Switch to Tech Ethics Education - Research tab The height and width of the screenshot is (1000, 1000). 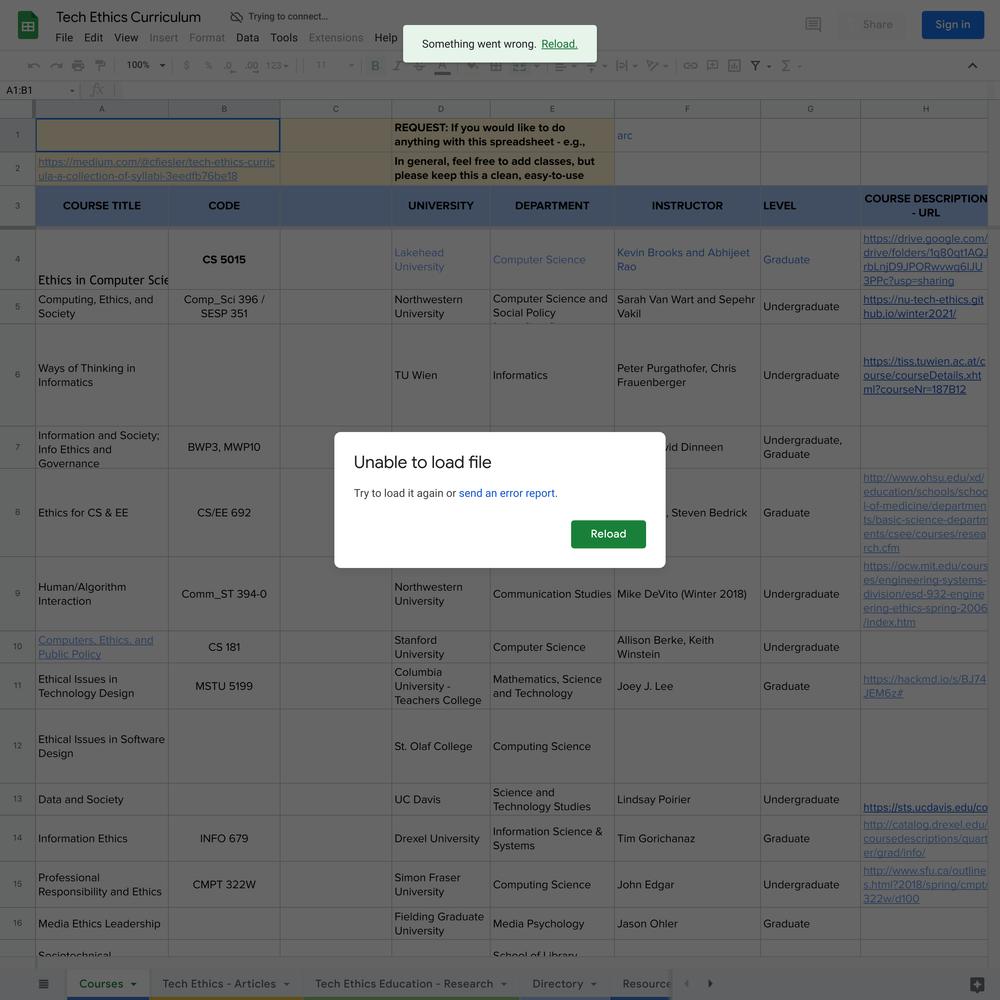(x=404, y=983)
